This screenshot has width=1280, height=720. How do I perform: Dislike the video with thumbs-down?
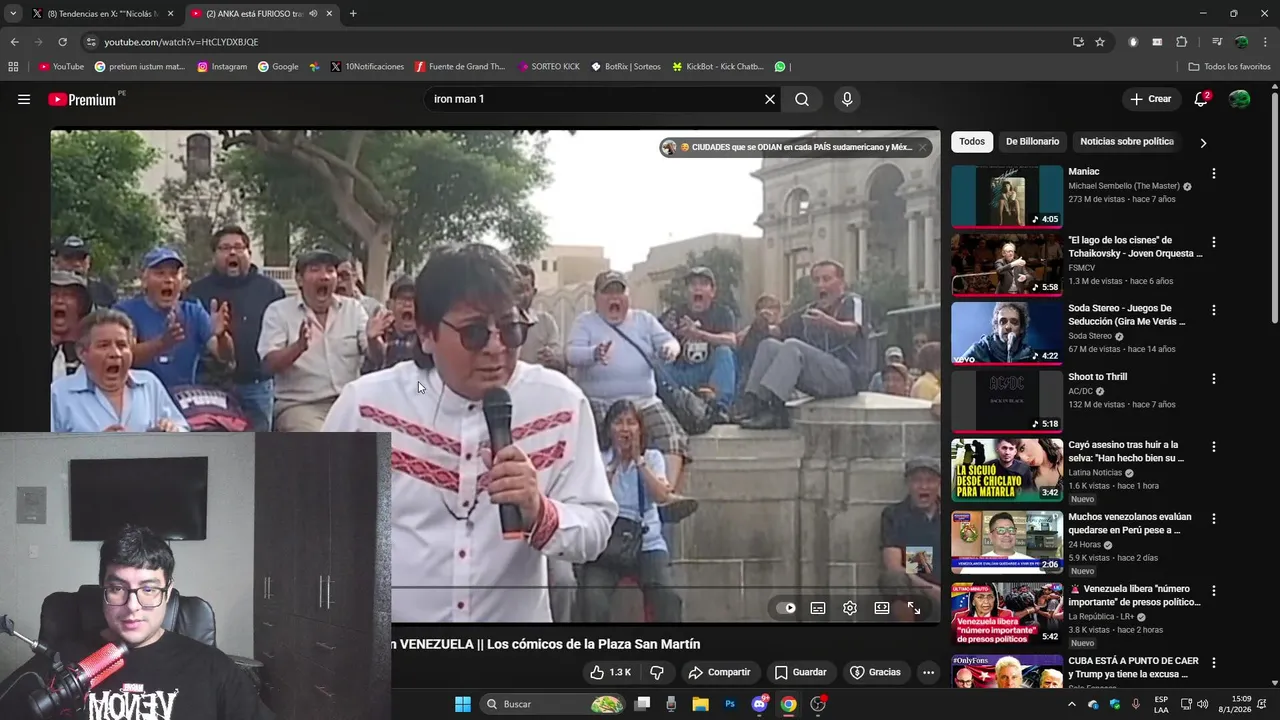tap(657, 672)
